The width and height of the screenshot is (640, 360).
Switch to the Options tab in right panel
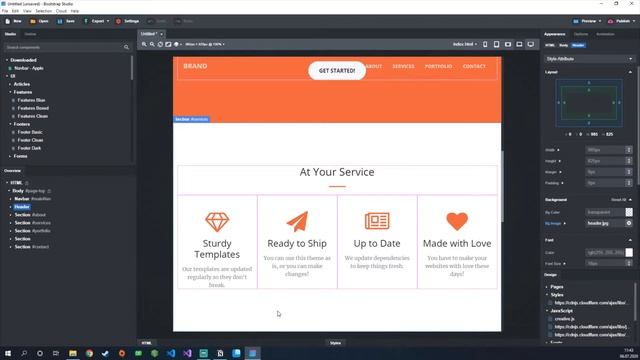pos(581,34)
